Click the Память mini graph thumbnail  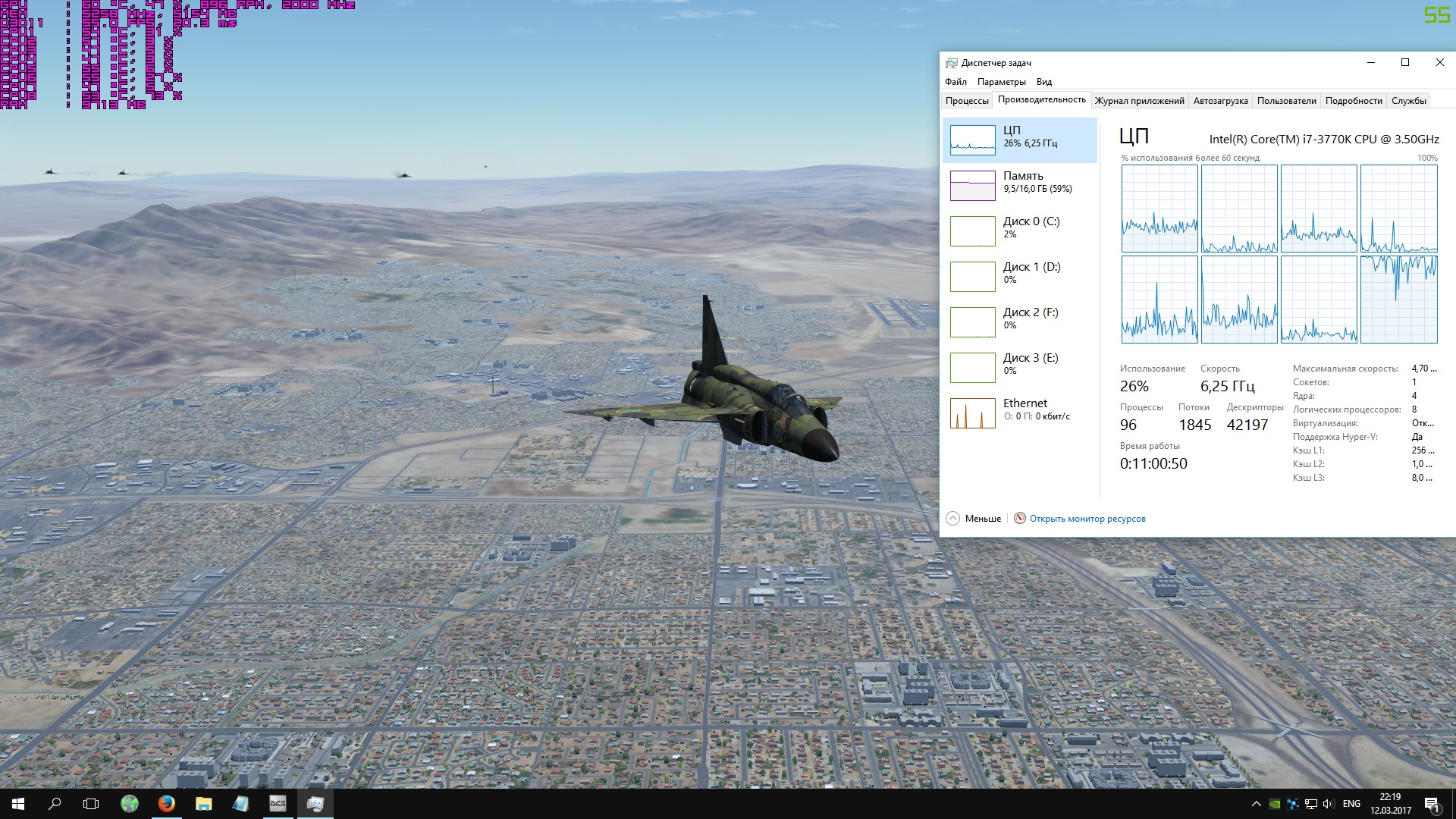click(973, 186)
